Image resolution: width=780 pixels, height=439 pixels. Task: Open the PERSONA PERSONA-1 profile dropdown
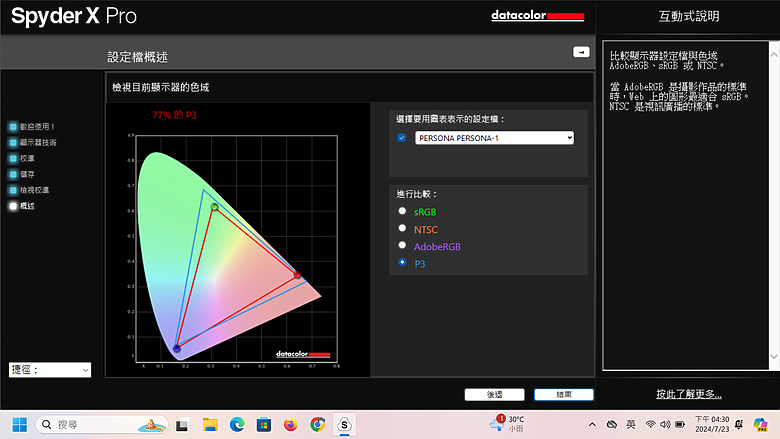494,138
